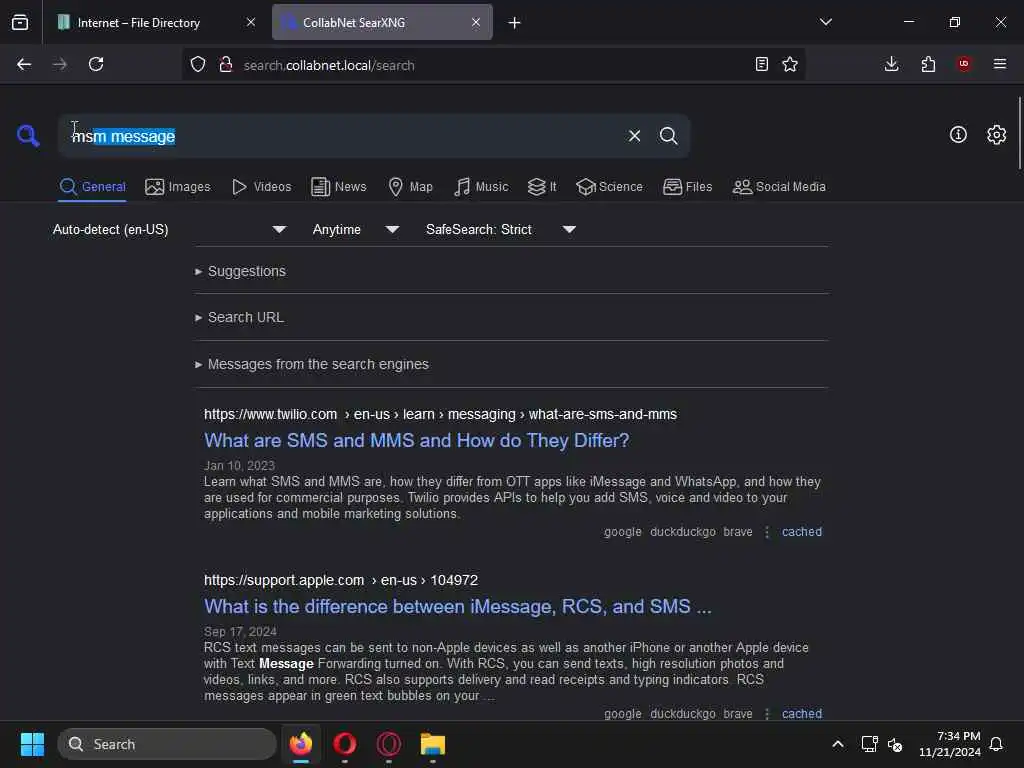
Task: Switch to Social Media category
Action: [x=779, y=187]
